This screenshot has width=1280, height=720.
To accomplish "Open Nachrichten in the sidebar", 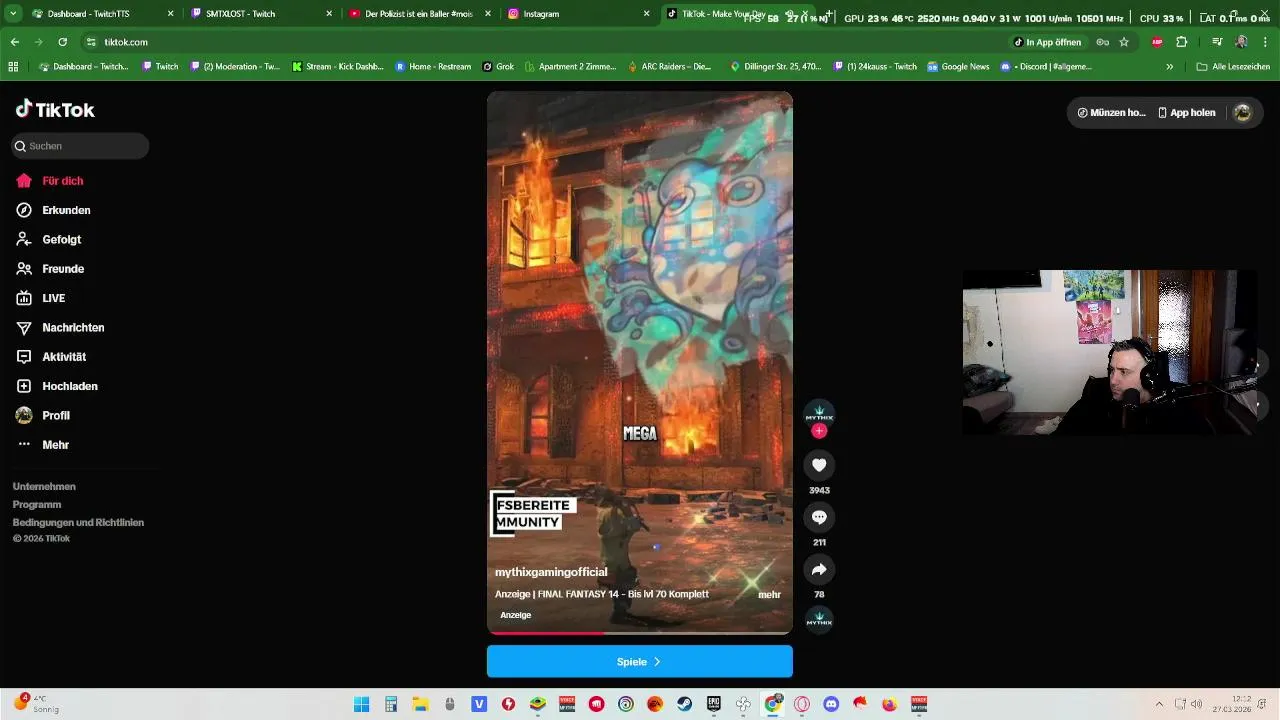I will coord(60,327).
